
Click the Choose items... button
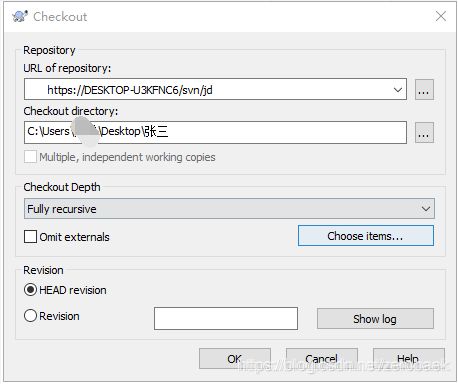click(366, 236)
